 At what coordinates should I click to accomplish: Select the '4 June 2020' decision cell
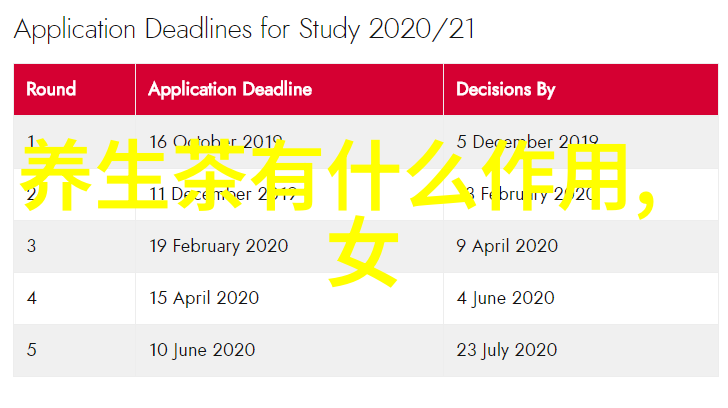pos(504,298)
